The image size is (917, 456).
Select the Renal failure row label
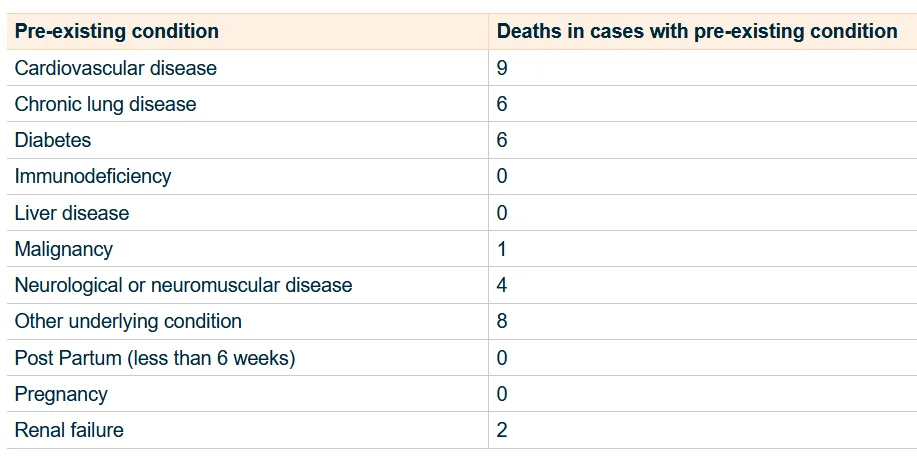pyautogui.click(x=69, y=431)
